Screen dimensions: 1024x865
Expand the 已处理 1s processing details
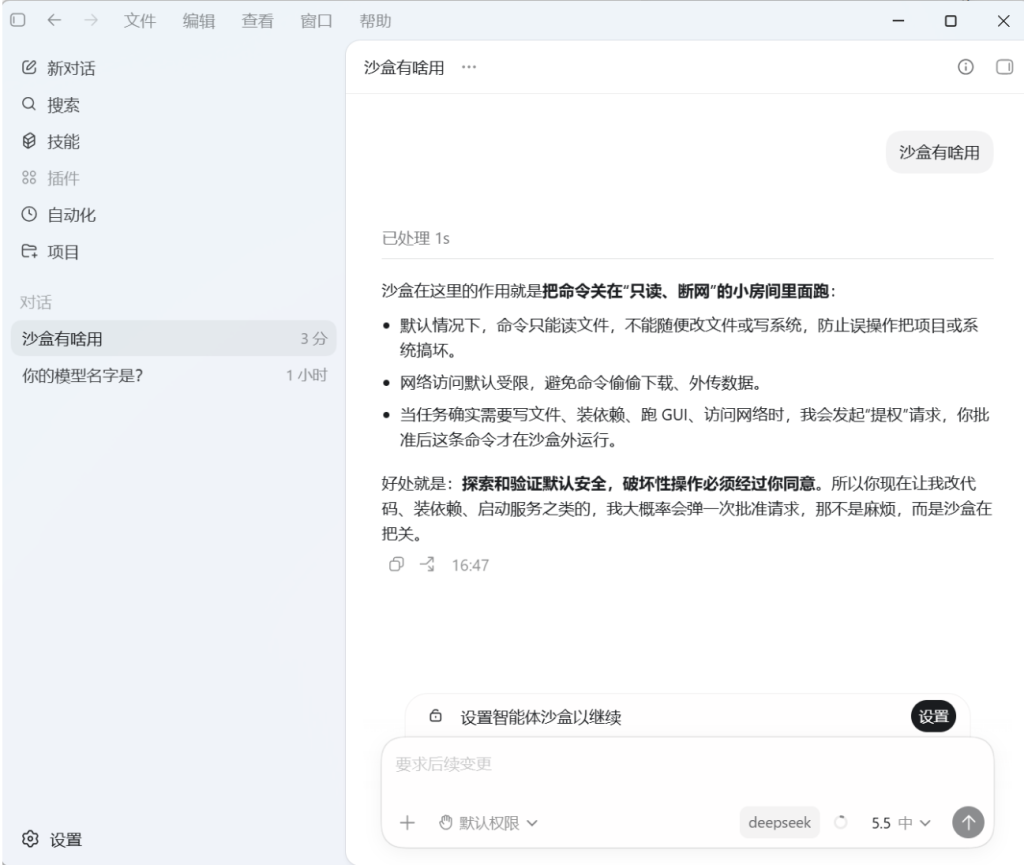pyautogui.click(x=416, y=238)
